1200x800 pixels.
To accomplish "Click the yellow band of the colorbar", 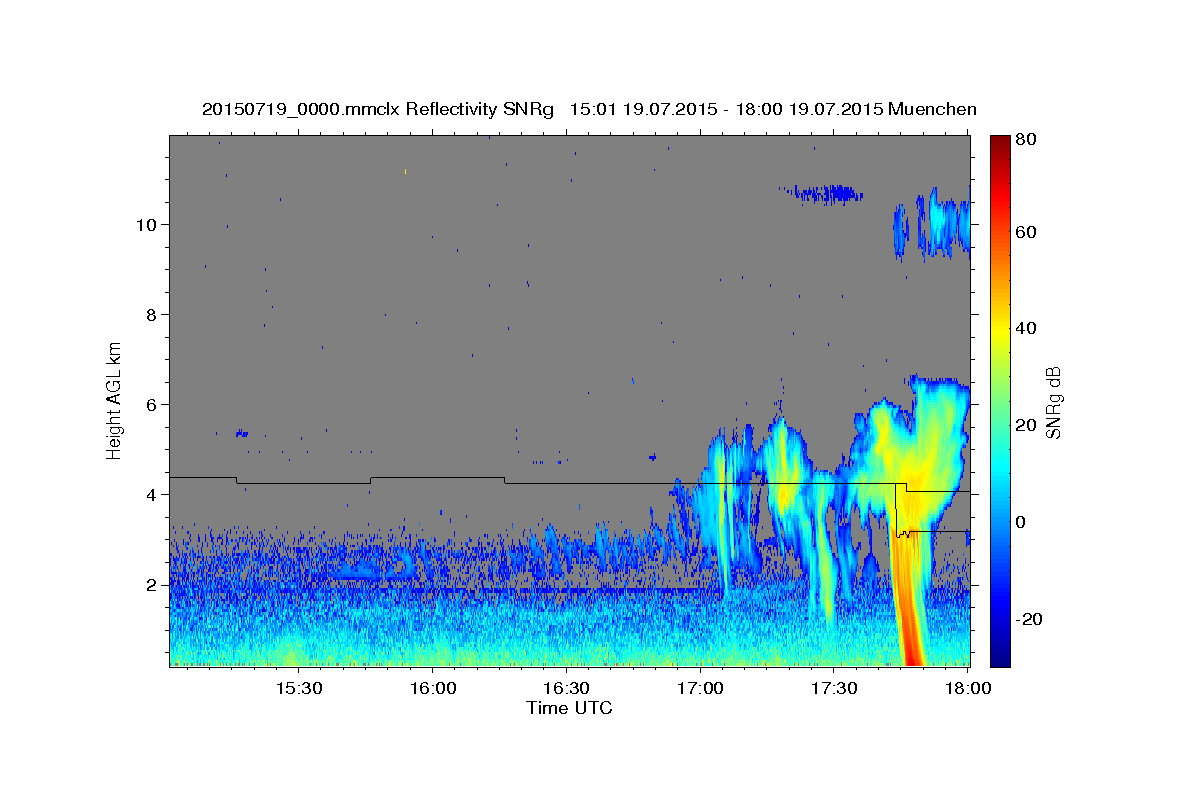I will pos(999,330).
